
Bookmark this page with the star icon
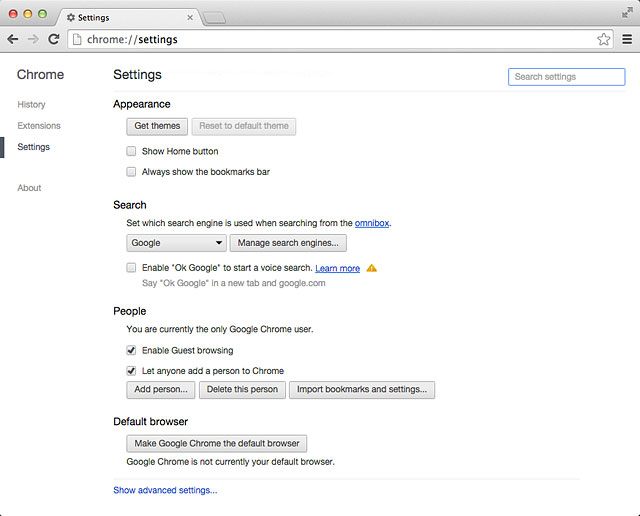point(603,39)
